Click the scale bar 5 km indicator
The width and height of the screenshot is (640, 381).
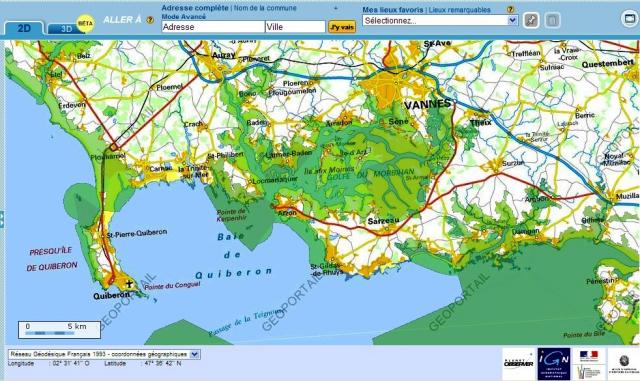[x=59, y=330]
